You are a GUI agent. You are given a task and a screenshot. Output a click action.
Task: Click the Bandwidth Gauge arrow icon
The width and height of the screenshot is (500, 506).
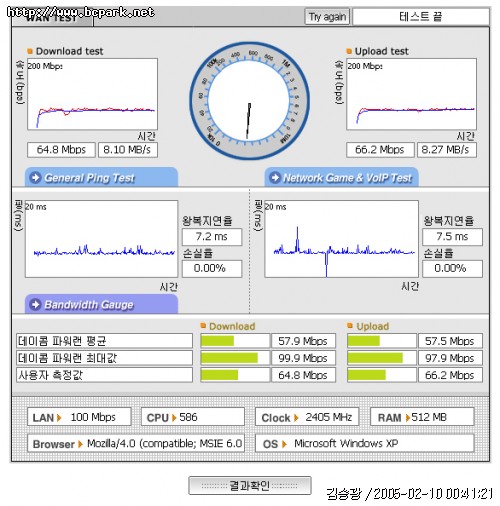click(x=35, y=304)
